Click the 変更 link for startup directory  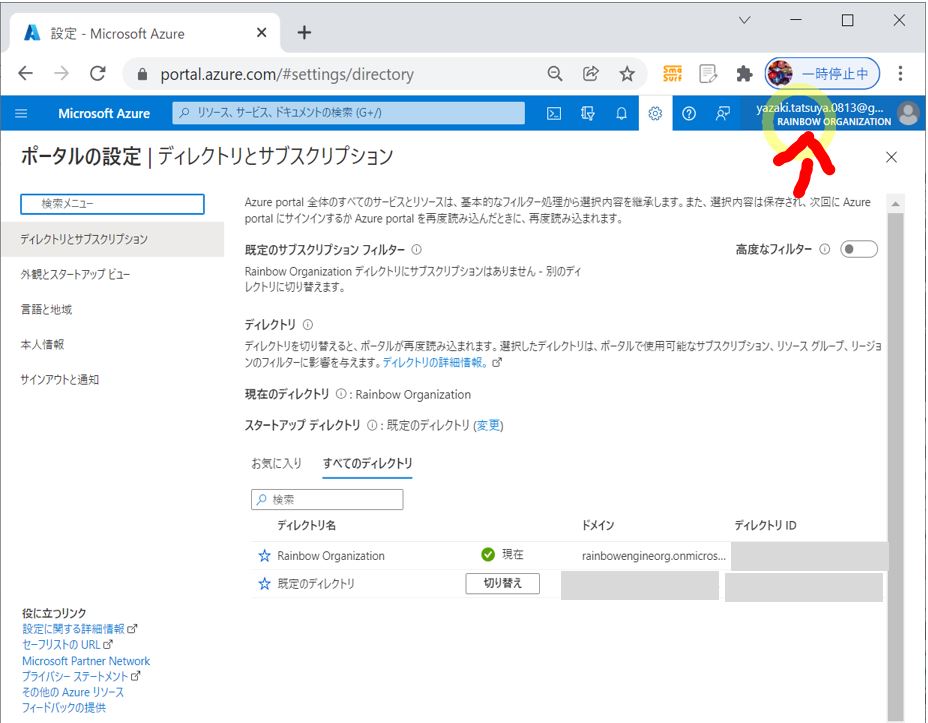pos(488,425)
